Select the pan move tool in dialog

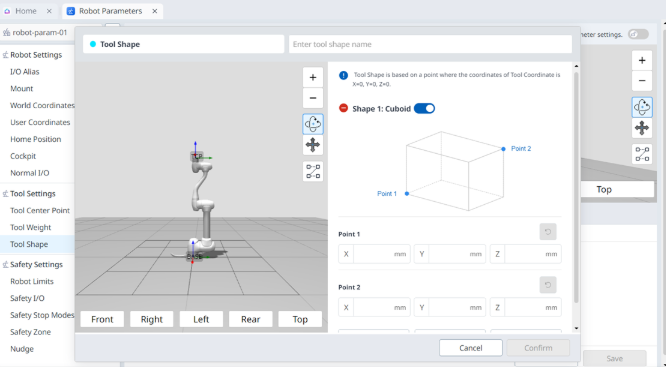click(313, 145)
